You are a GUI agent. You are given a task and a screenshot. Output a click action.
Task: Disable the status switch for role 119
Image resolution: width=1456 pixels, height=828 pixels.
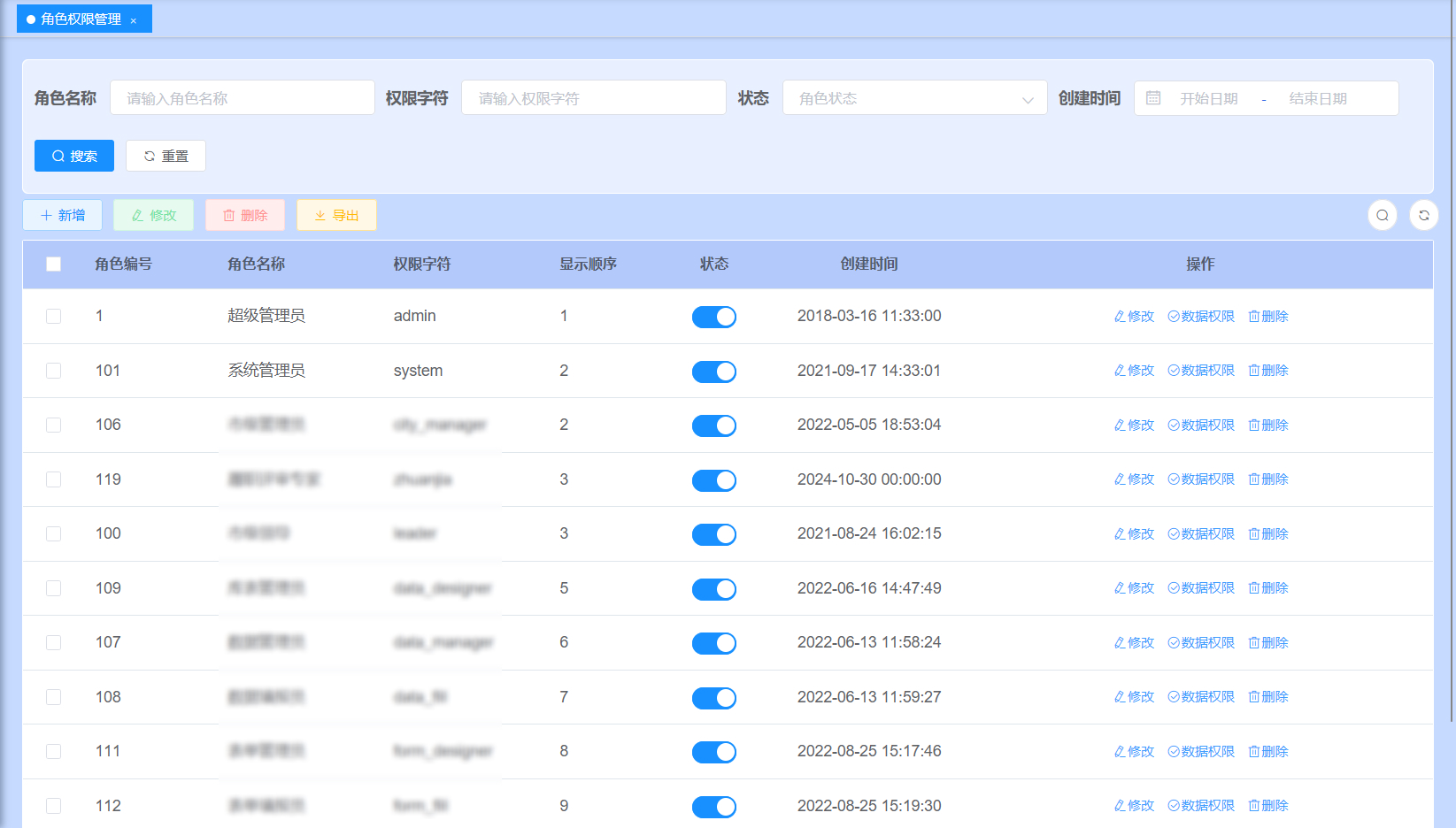point(713,480)
